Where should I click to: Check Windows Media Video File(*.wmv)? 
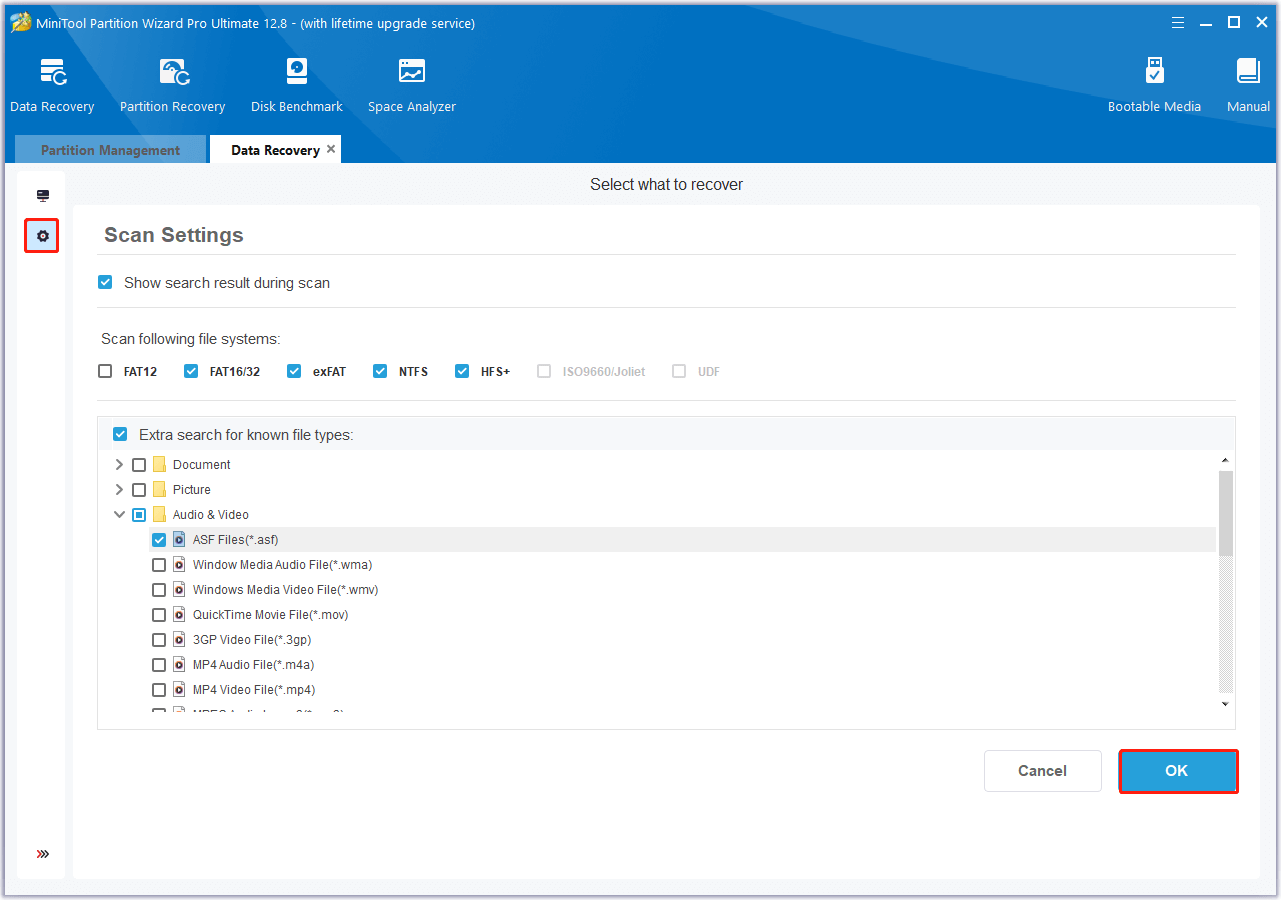click(x=159, y=589)
